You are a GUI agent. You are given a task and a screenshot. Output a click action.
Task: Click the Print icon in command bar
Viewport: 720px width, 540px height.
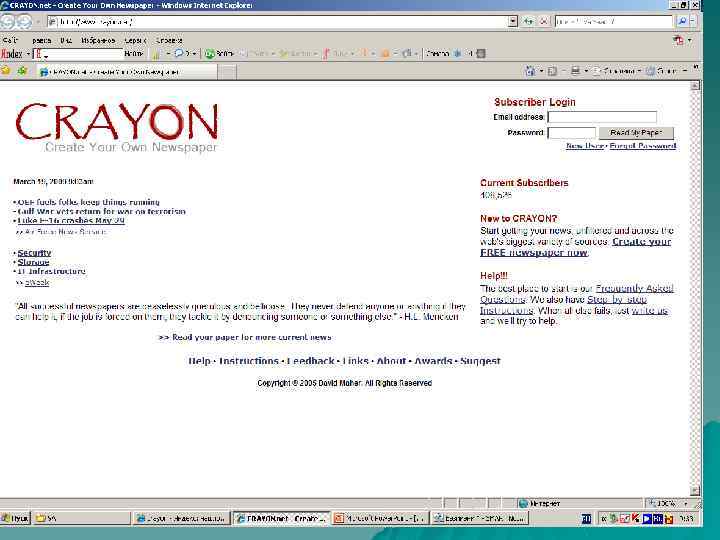(575, 71)
